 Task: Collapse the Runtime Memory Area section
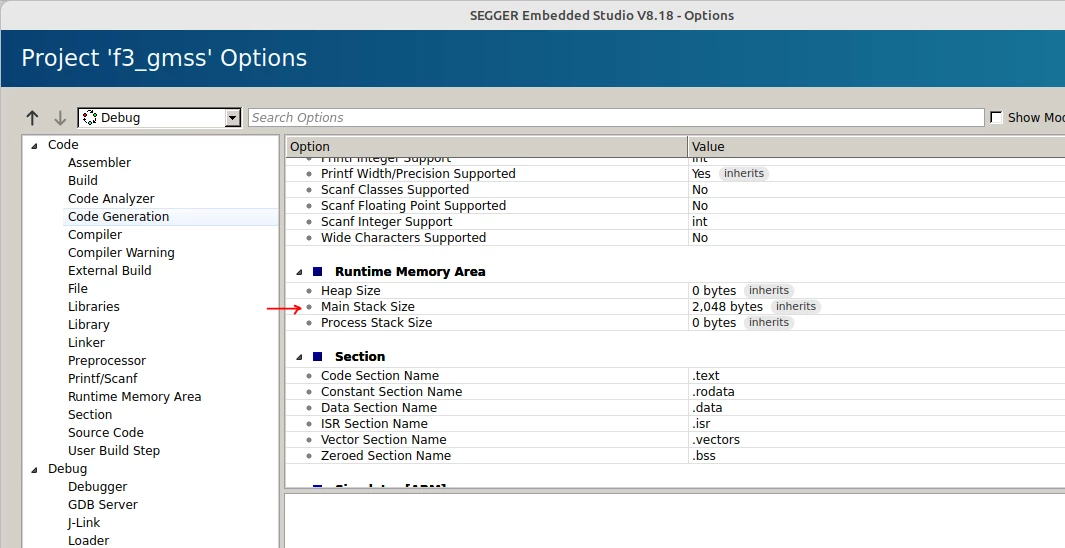(x=299, y=272)
